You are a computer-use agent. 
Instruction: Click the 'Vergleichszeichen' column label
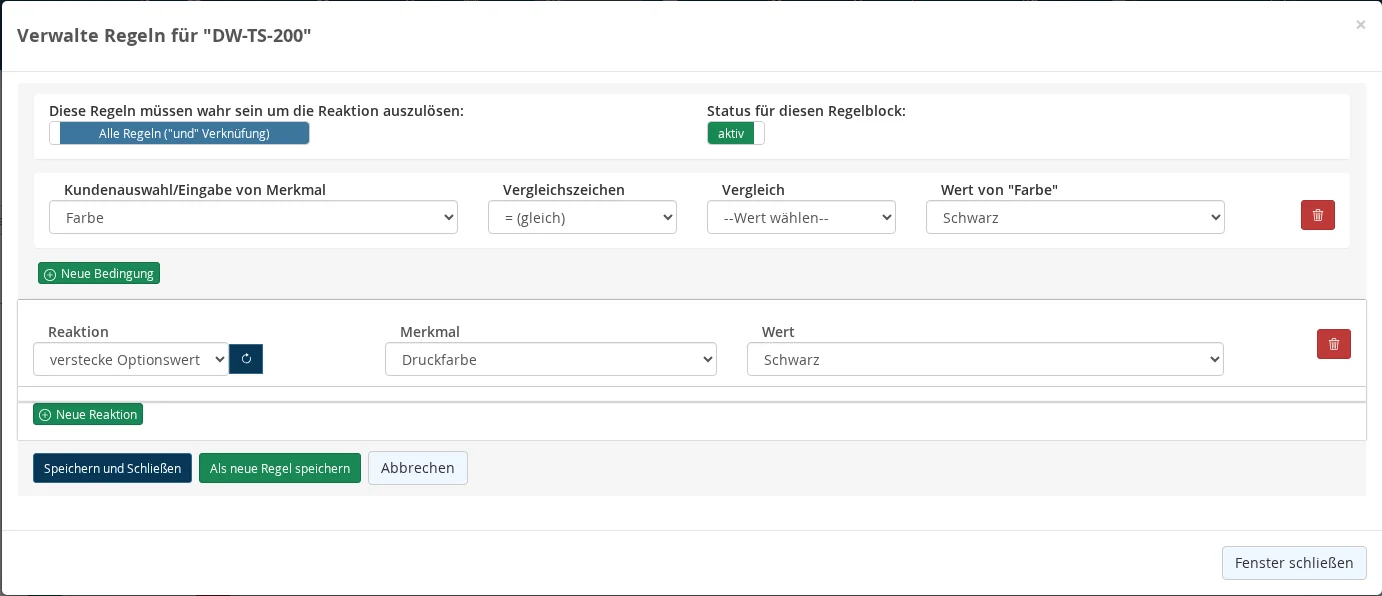point(564,189)
